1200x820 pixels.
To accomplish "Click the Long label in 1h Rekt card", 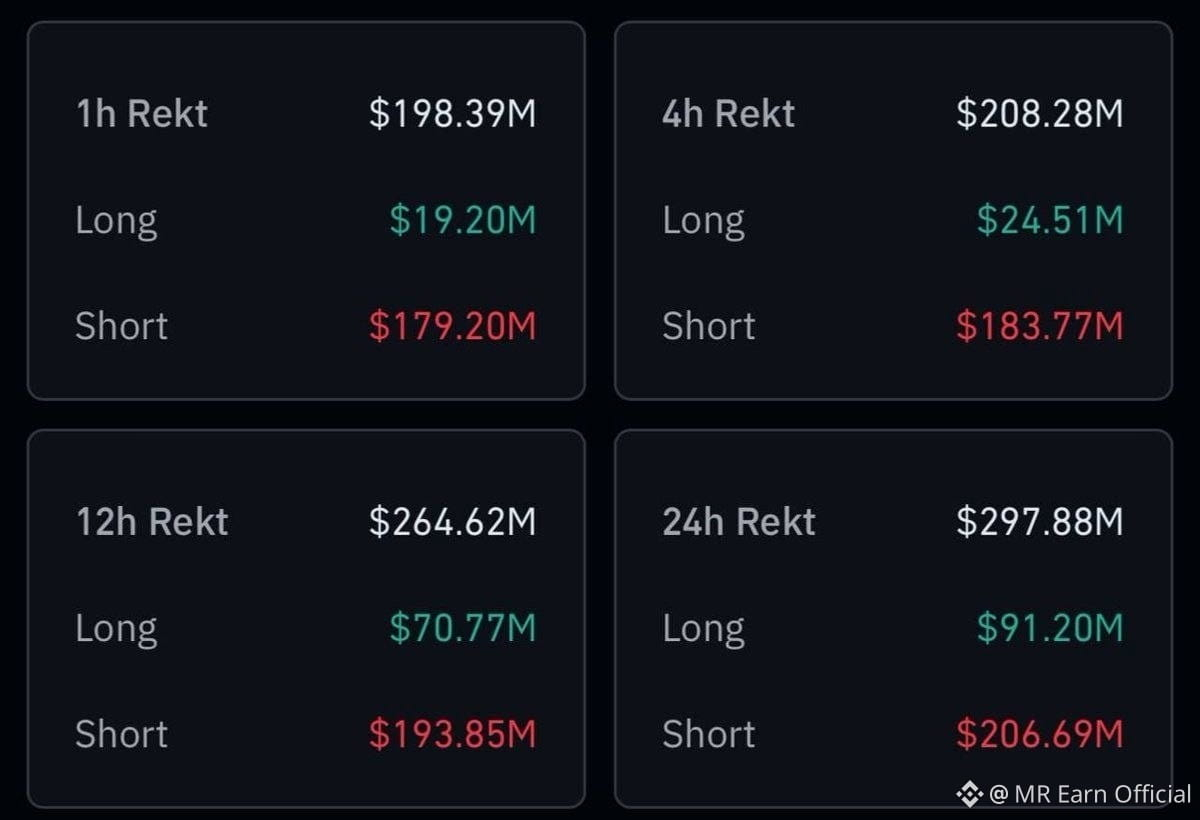I will 117,221.
